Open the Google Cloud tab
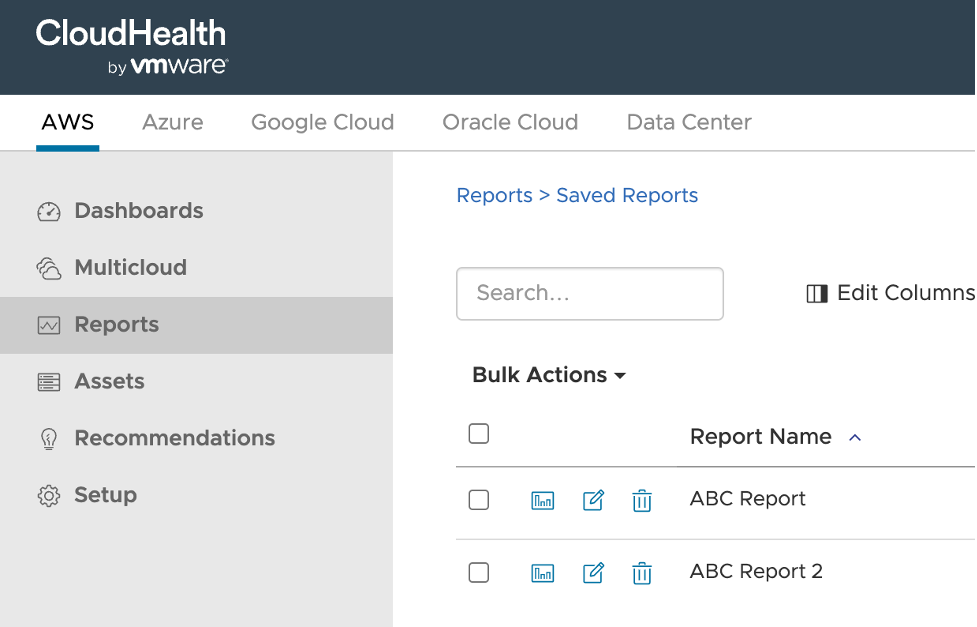 pos(322,123)
